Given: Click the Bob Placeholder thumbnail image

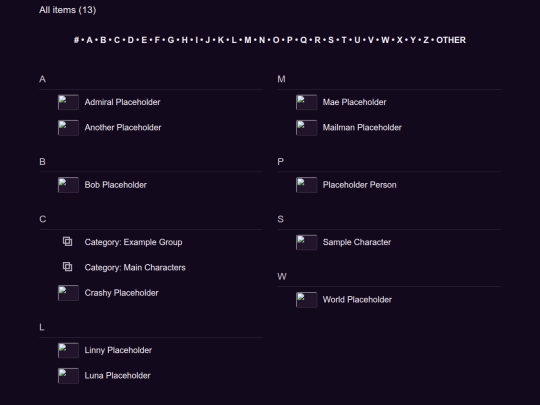Looking at the screenshot, I should 68,185.
